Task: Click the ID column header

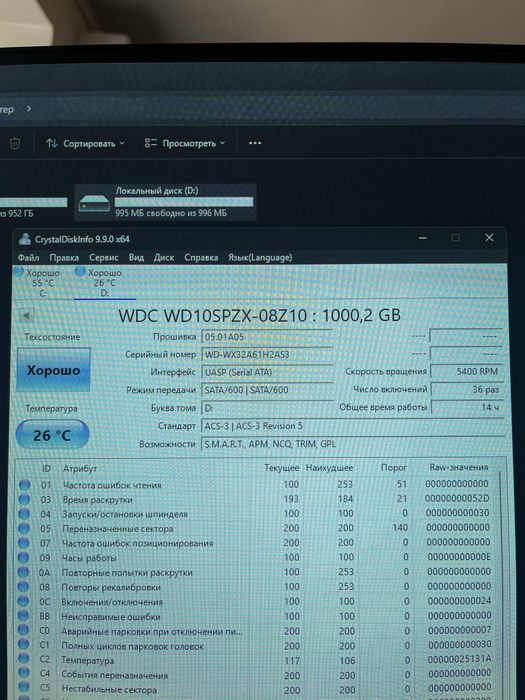Action: (46, 469)
